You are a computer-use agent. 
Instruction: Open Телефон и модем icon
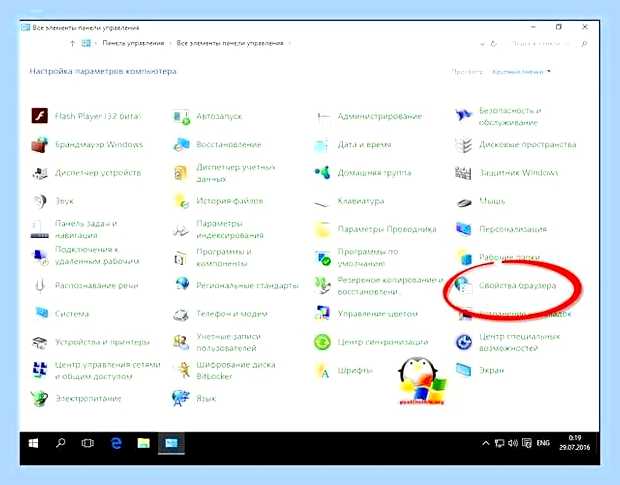click(x=181, y=314)
